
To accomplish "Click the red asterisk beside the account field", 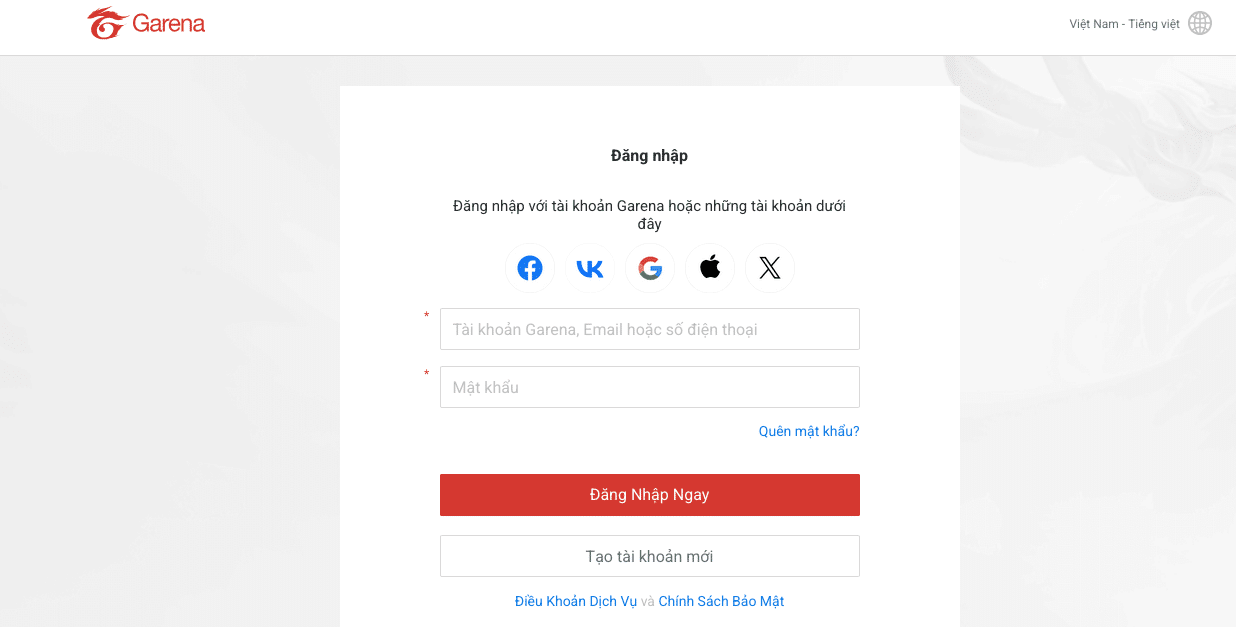I will tap(426, 316).
